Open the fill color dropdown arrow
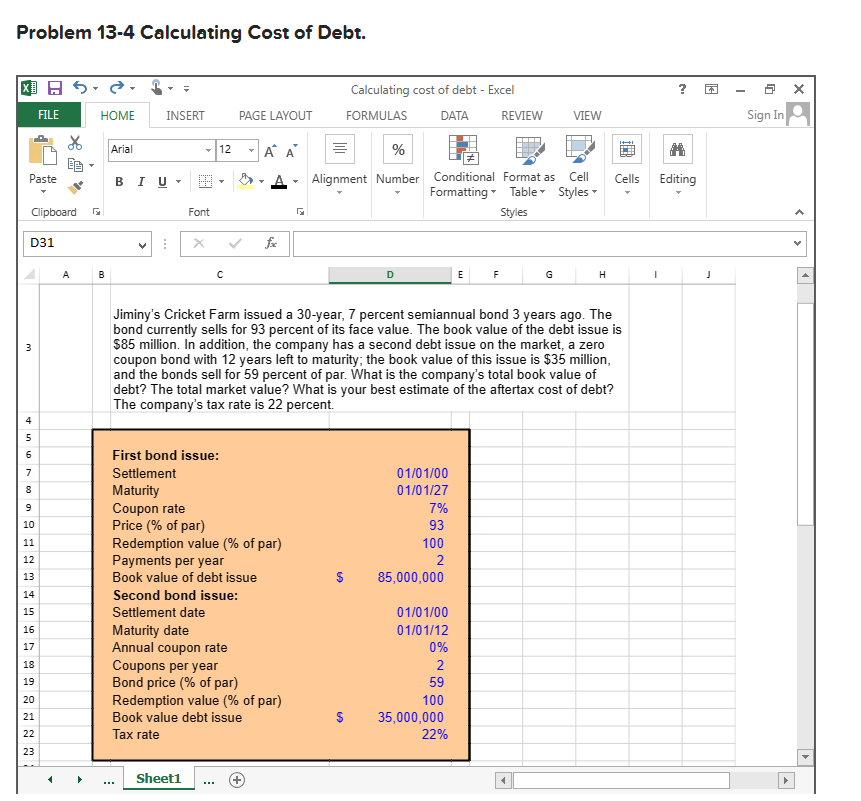 coord(261,182)
